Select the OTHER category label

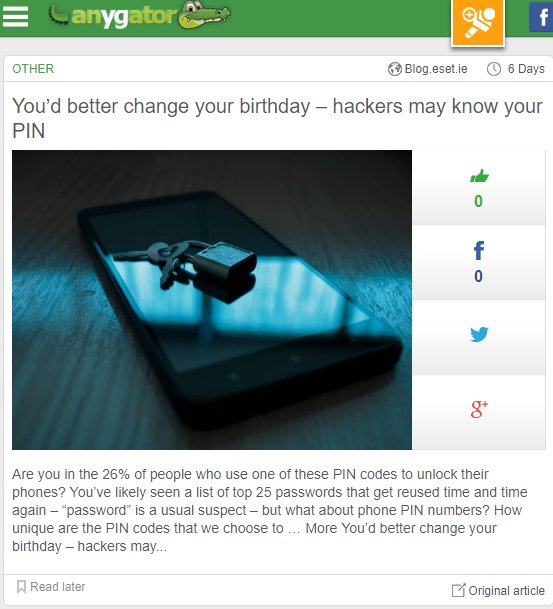(33, 69)
